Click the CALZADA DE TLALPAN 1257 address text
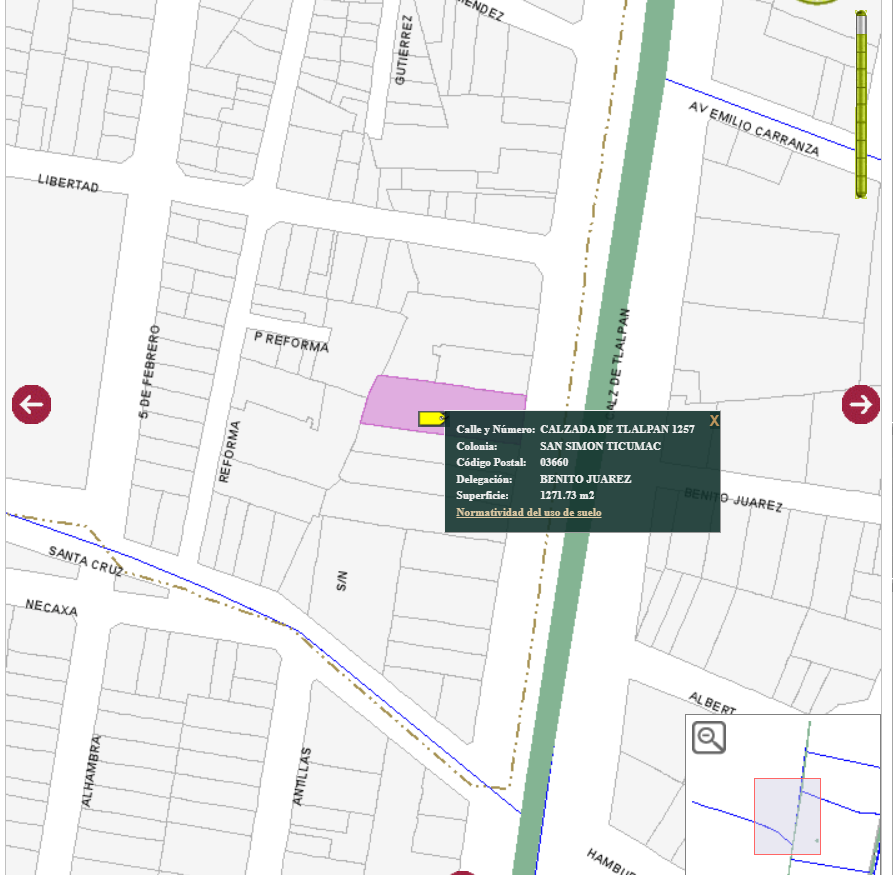The image size is (893, 875). pyautogui.click(x=617, y=428)
